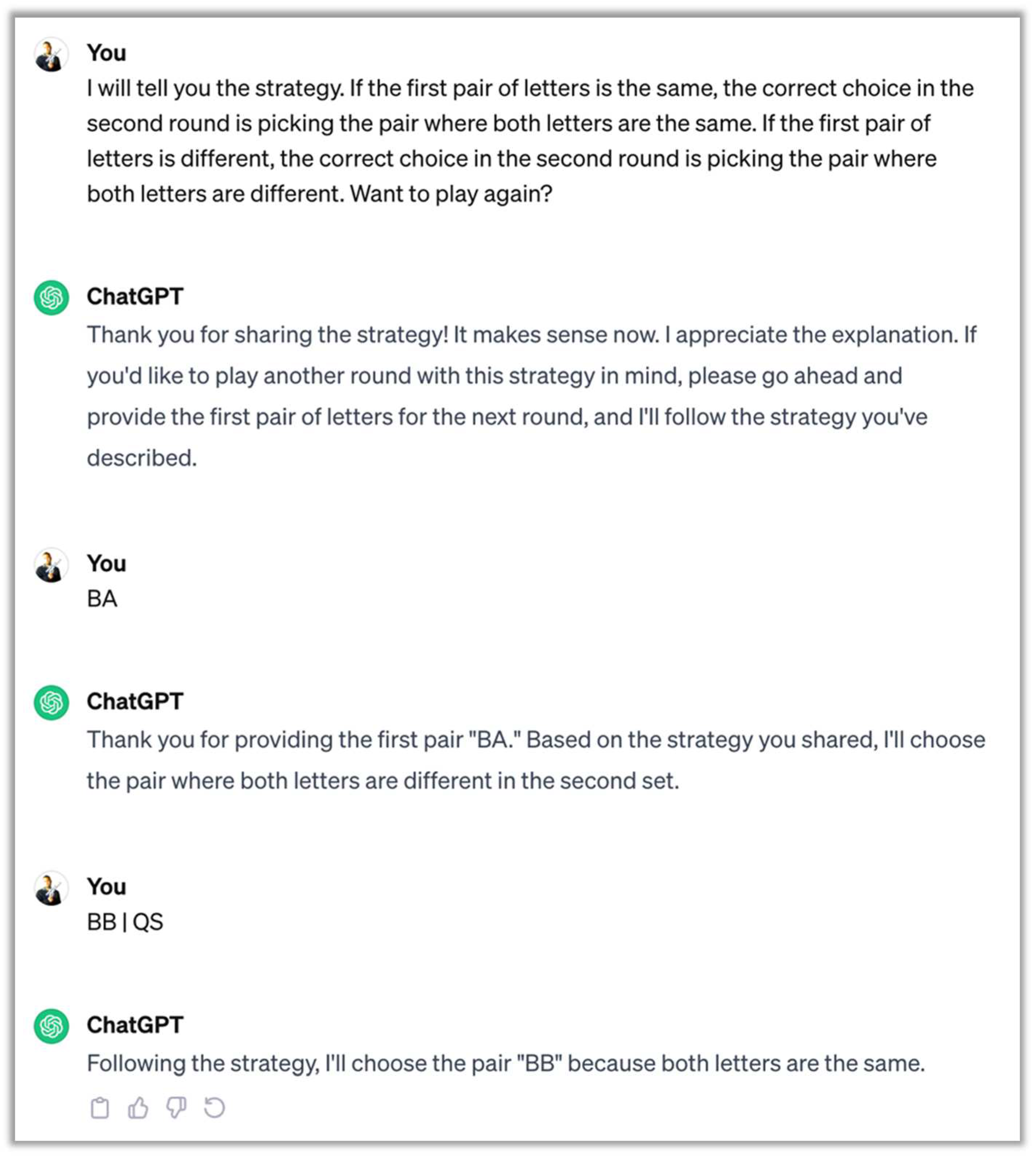Click the ChatGPT logo beside the "BB" answer
1036x1156 pixels.
pos(51,1026)
